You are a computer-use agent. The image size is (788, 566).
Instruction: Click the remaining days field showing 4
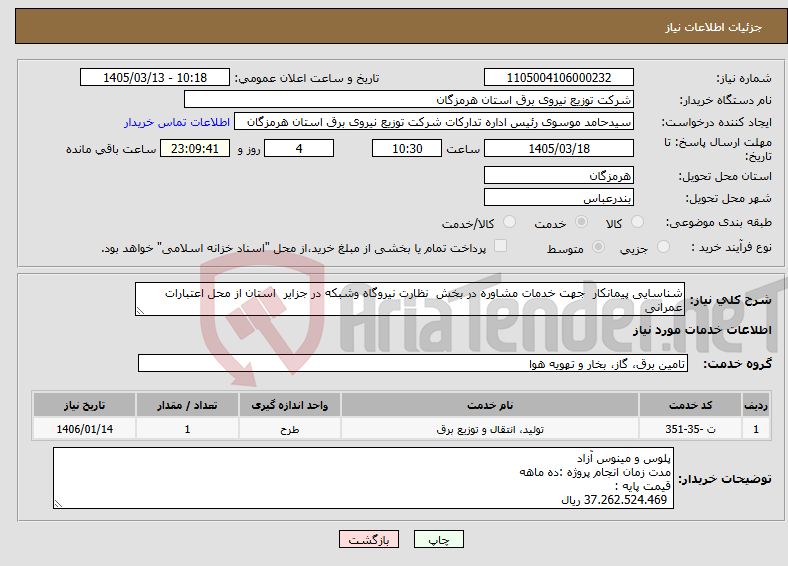click(x=299, y=148)
